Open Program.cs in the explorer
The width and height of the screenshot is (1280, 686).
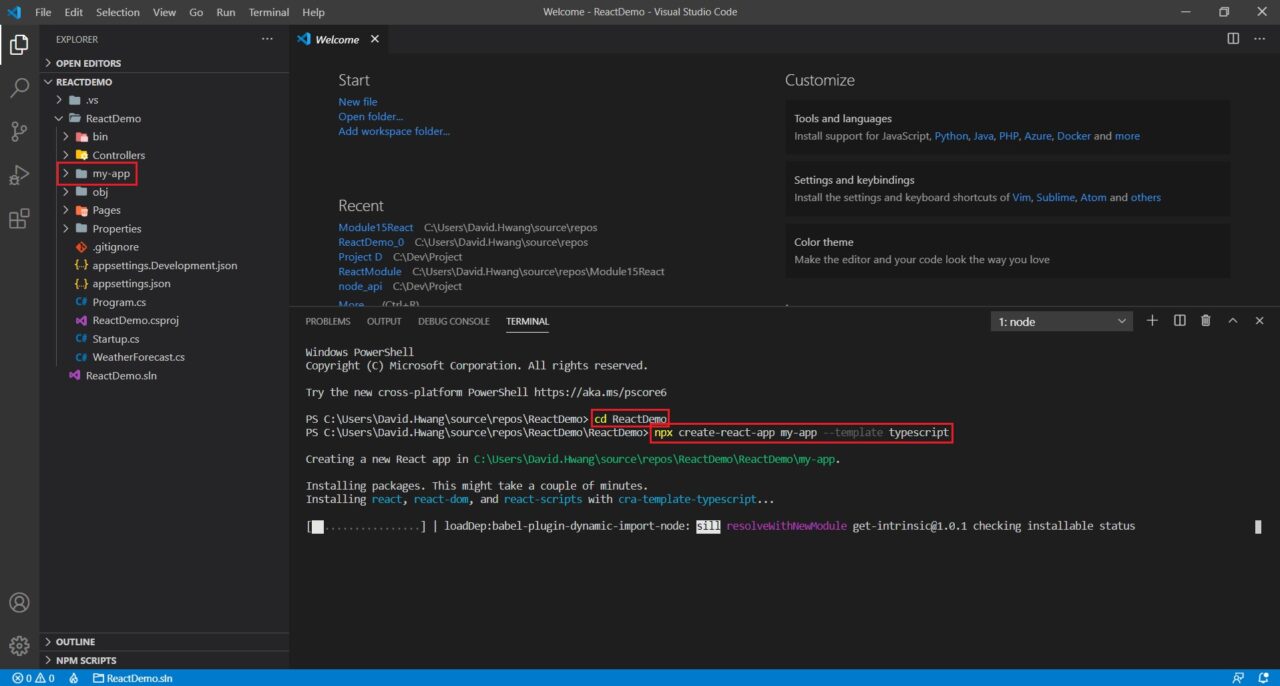[x=119, y=302]
